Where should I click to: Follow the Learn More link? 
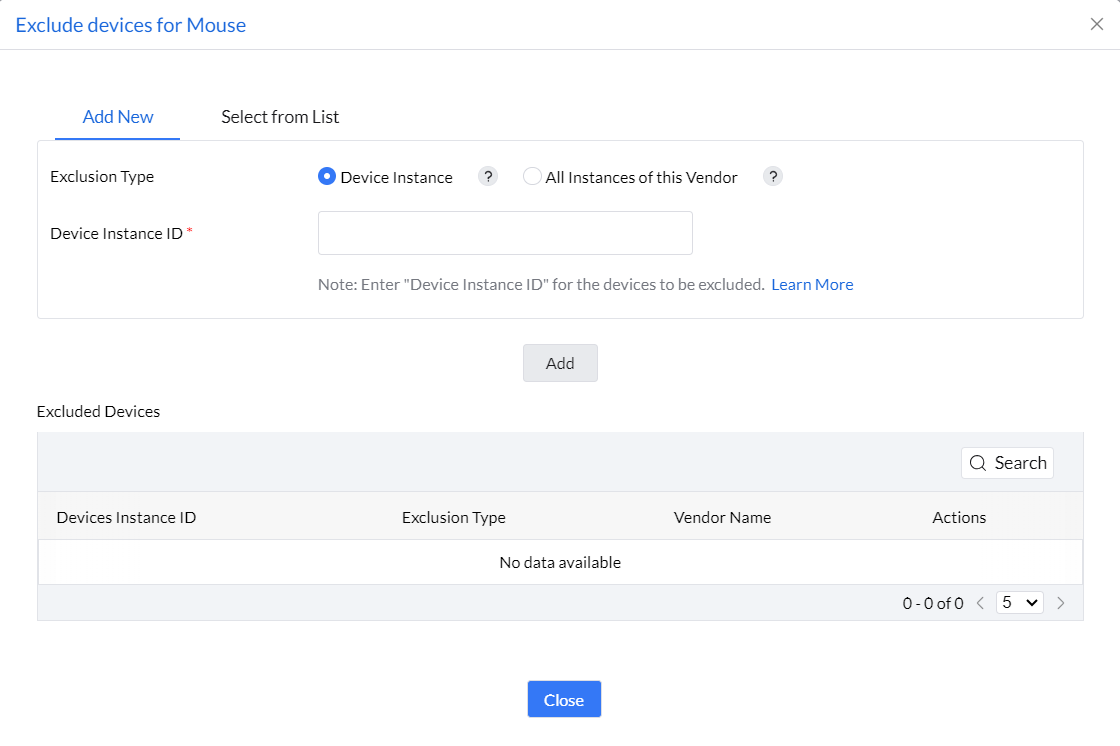click(812, 284)
